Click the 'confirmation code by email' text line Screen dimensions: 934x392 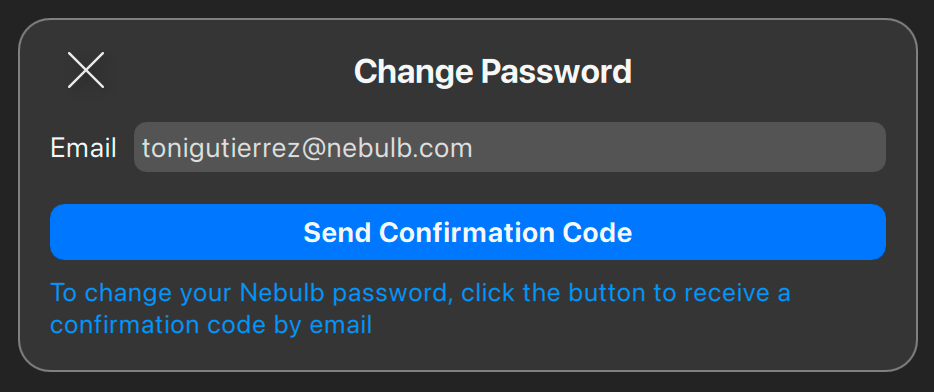click(211, 325)
